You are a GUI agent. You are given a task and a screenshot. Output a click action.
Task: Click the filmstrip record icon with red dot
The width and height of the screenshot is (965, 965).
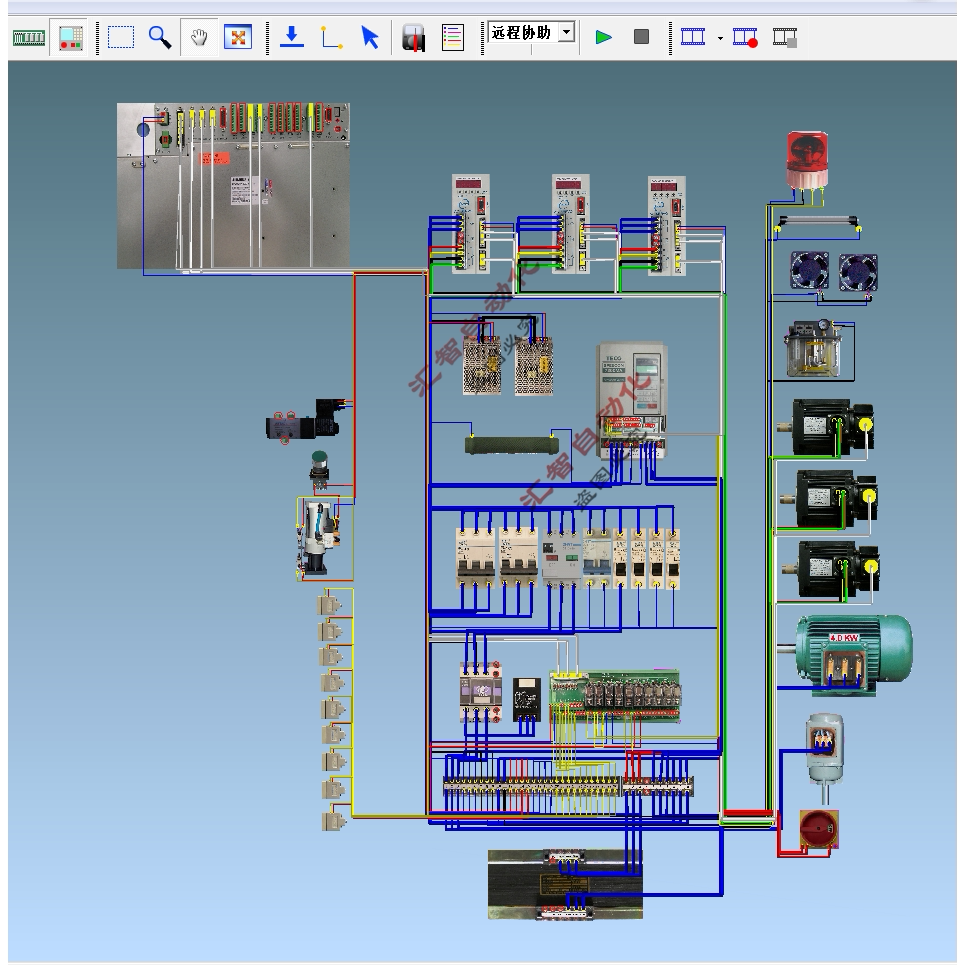tap(745, 37)
